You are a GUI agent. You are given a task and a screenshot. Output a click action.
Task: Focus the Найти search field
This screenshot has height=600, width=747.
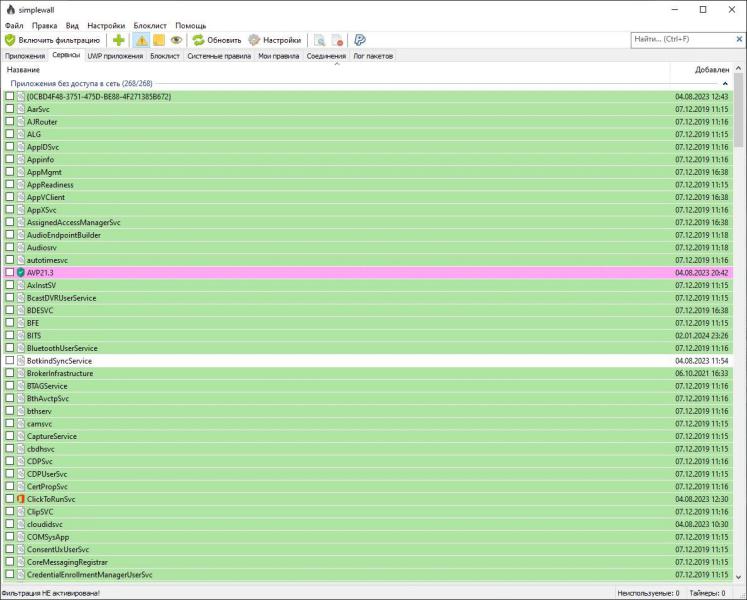683,40
